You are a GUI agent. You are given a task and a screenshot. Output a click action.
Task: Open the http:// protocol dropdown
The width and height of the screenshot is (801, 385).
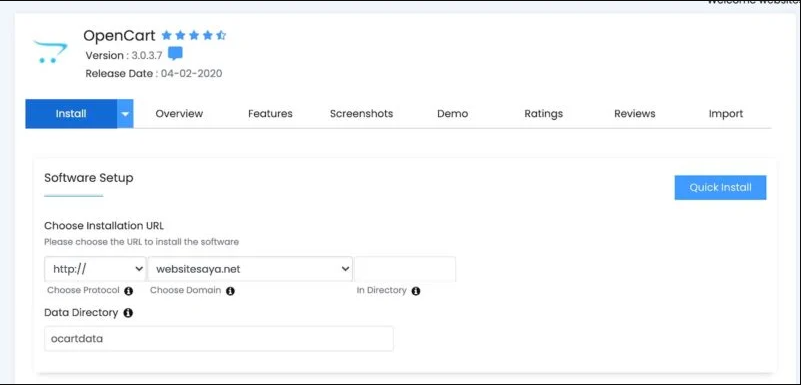(96, 269)
